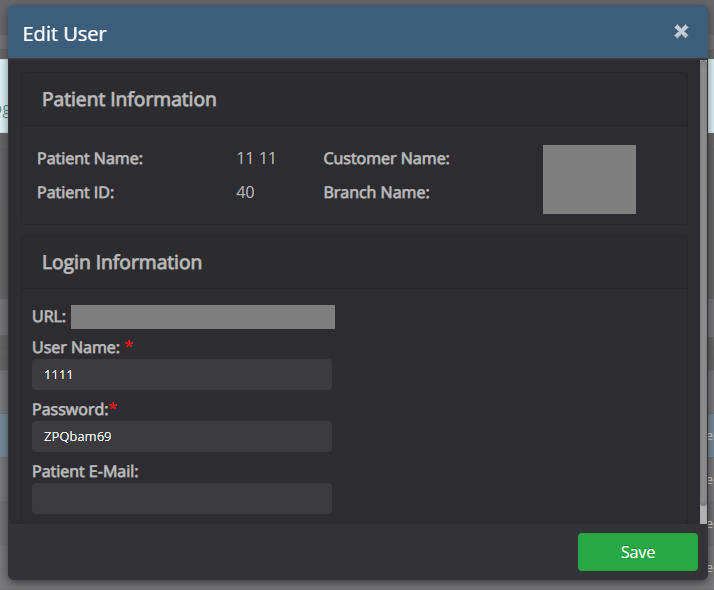
Task: Click the Patient E-Mail label
Action: coord(85,471)
